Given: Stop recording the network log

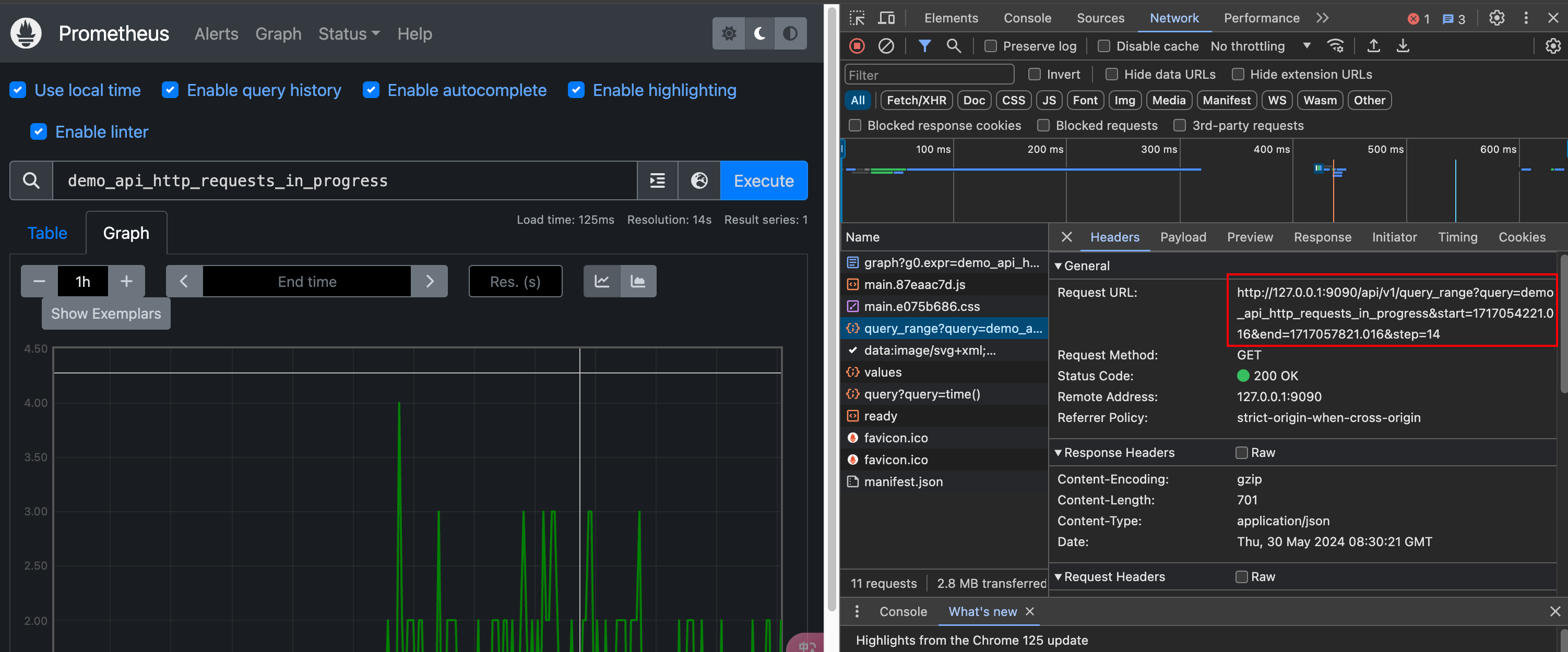Looking at the screenshot, I should coord(857,46).
